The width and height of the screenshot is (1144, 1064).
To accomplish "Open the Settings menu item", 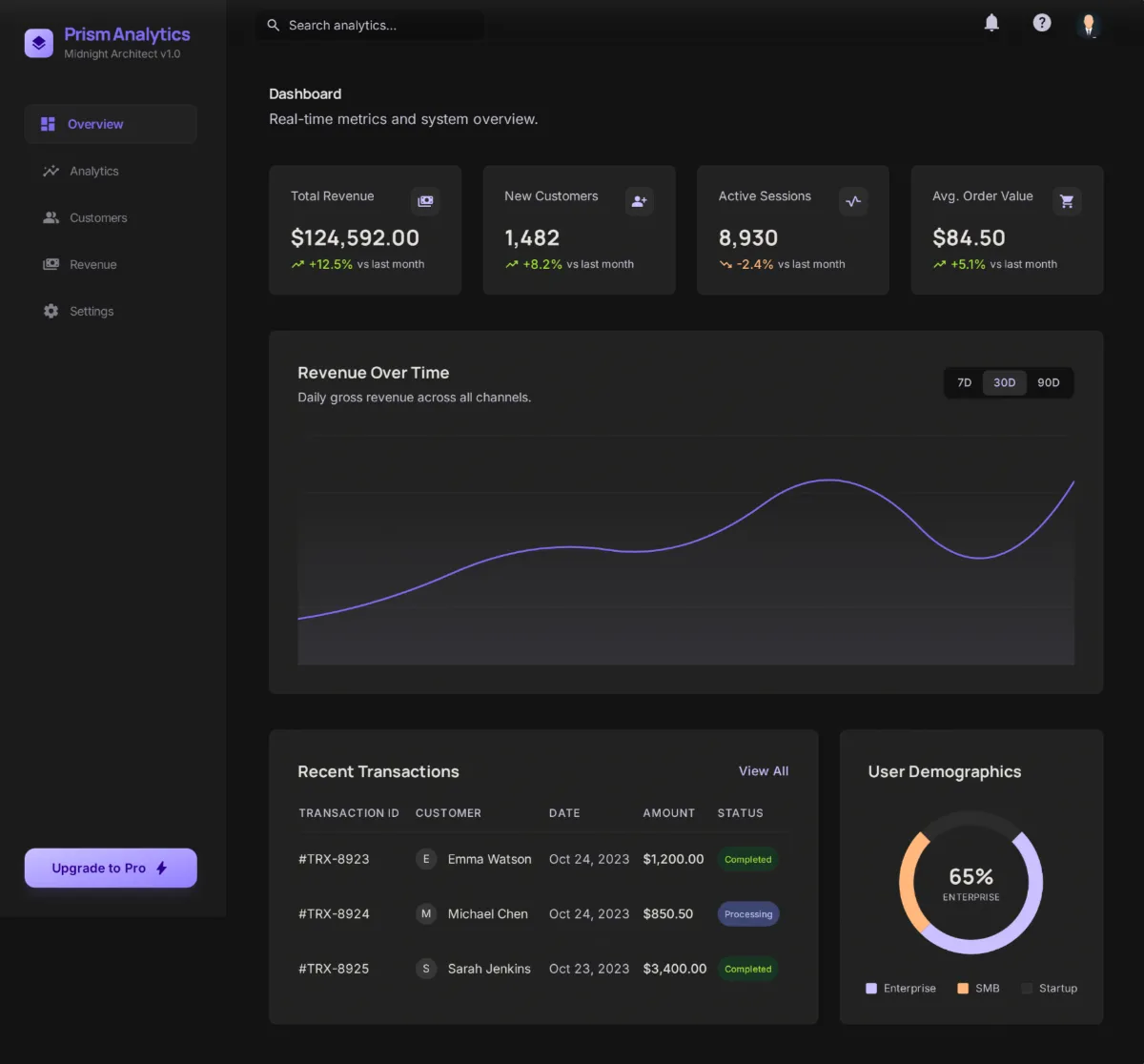I will [111, 311].
